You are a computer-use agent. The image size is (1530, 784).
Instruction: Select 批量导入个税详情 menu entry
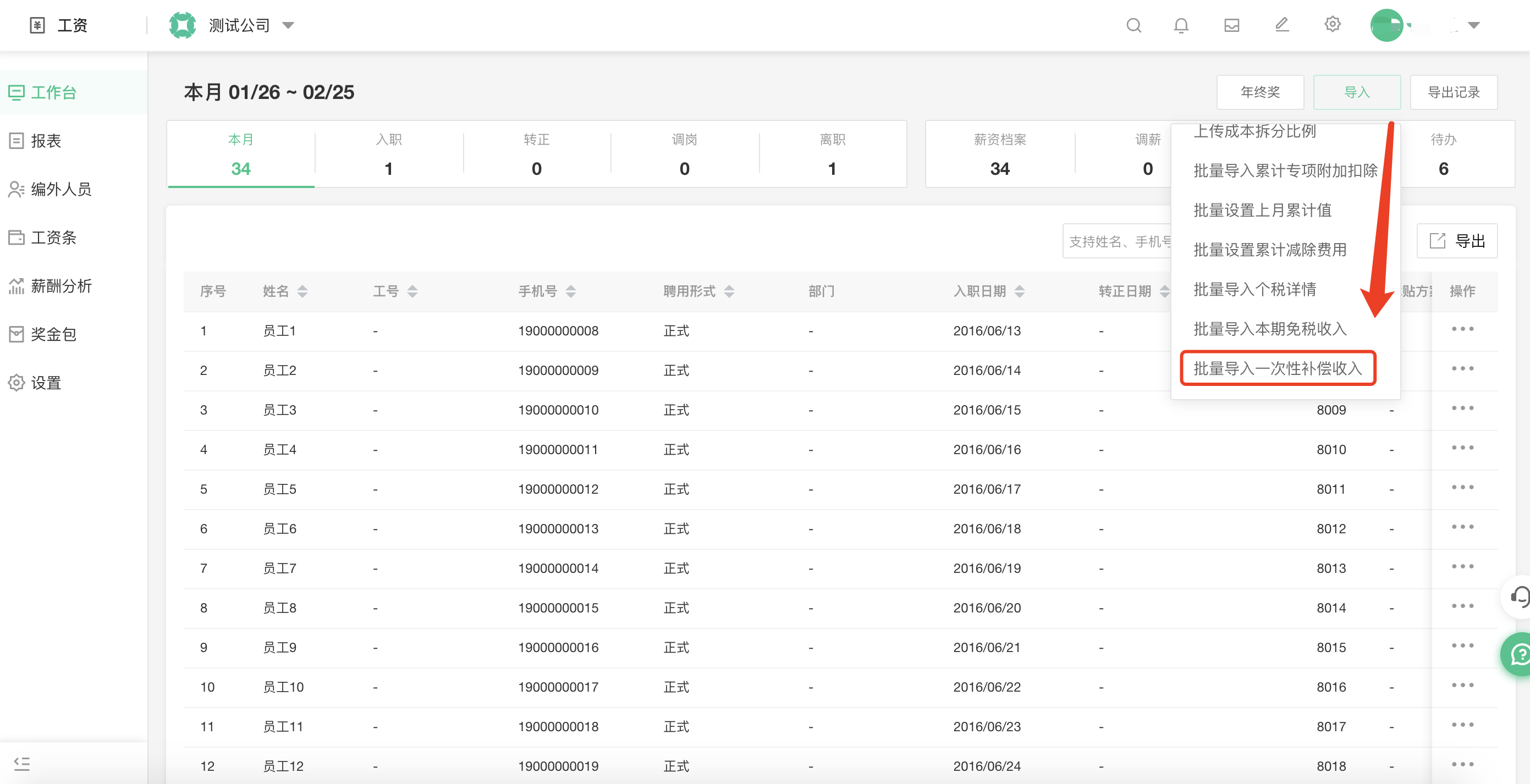(x=1254, y=289)
